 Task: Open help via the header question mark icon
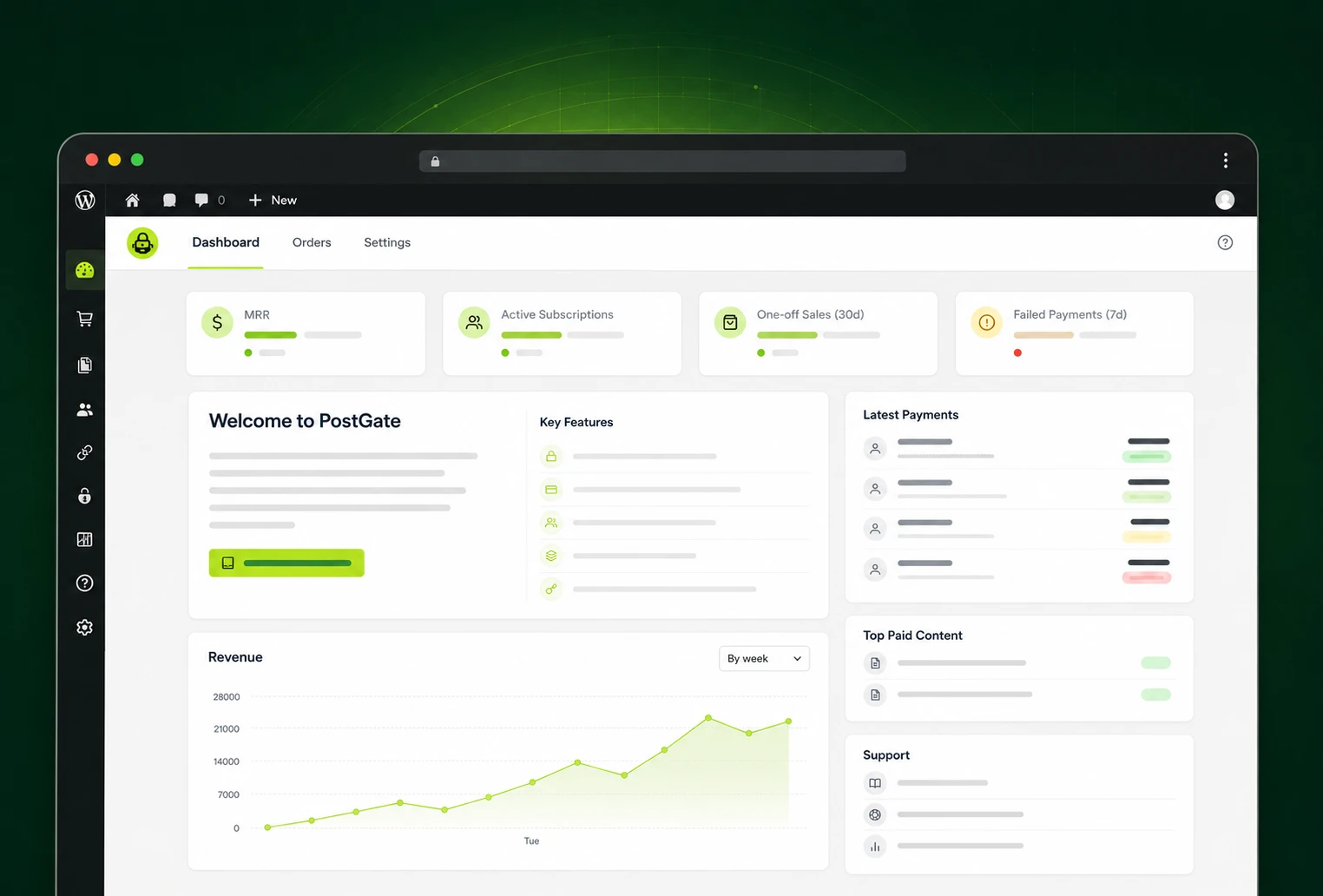[1225, 243]
